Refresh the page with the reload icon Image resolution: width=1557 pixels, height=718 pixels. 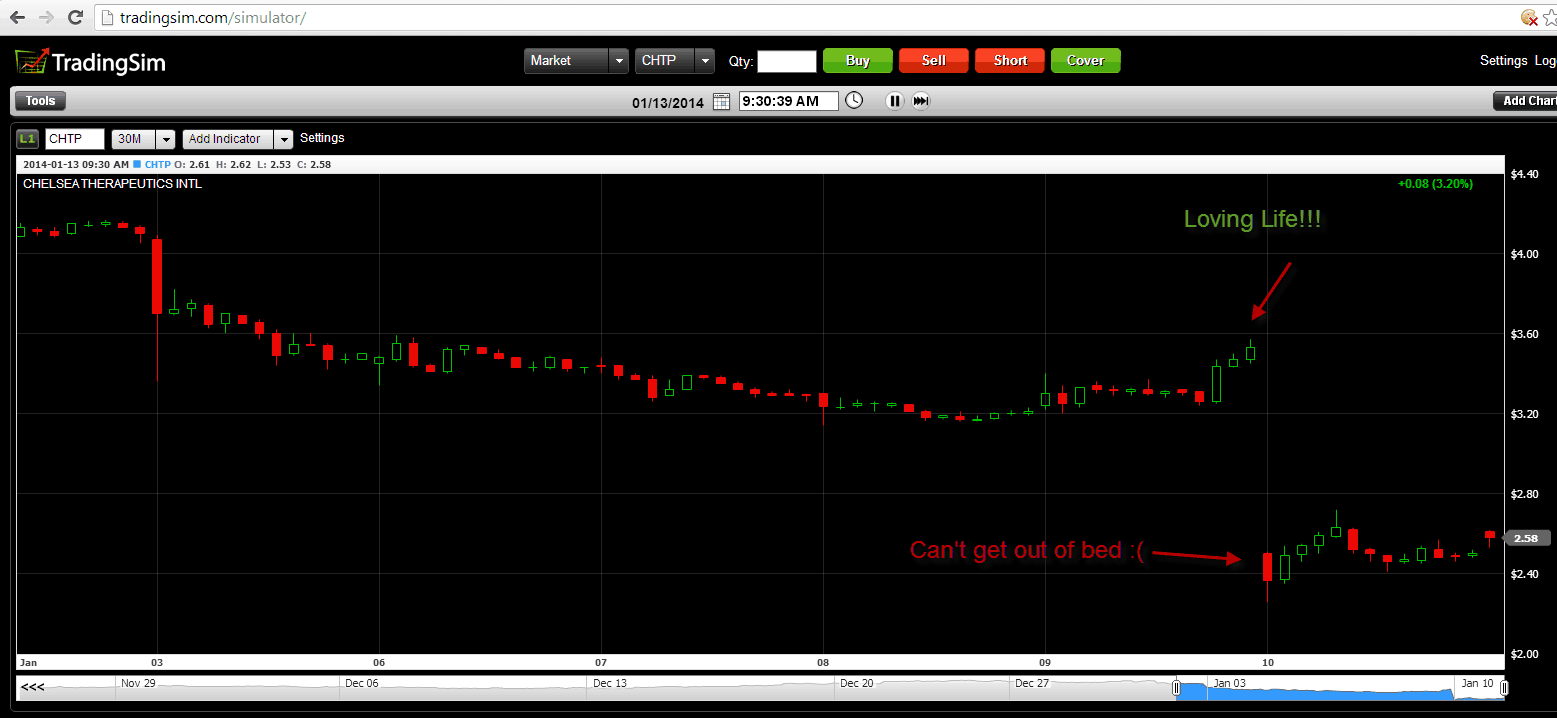[x=75, y=16]
